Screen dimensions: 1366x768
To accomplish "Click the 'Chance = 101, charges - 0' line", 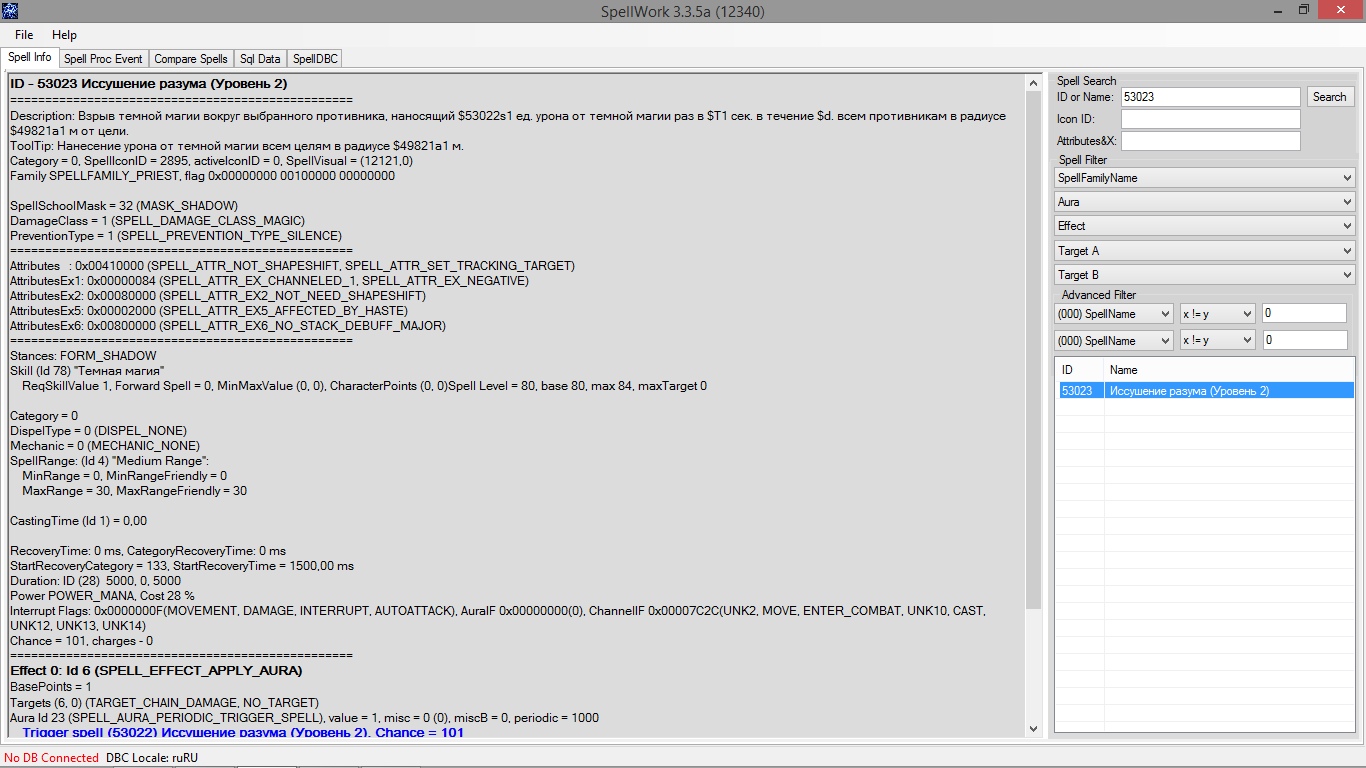I will [81, 641].
